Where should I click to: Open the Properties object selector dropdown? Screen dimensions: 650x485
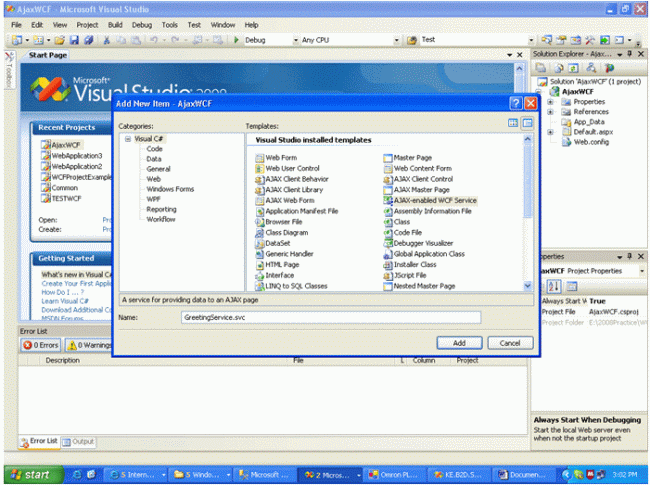pos(642,271)
